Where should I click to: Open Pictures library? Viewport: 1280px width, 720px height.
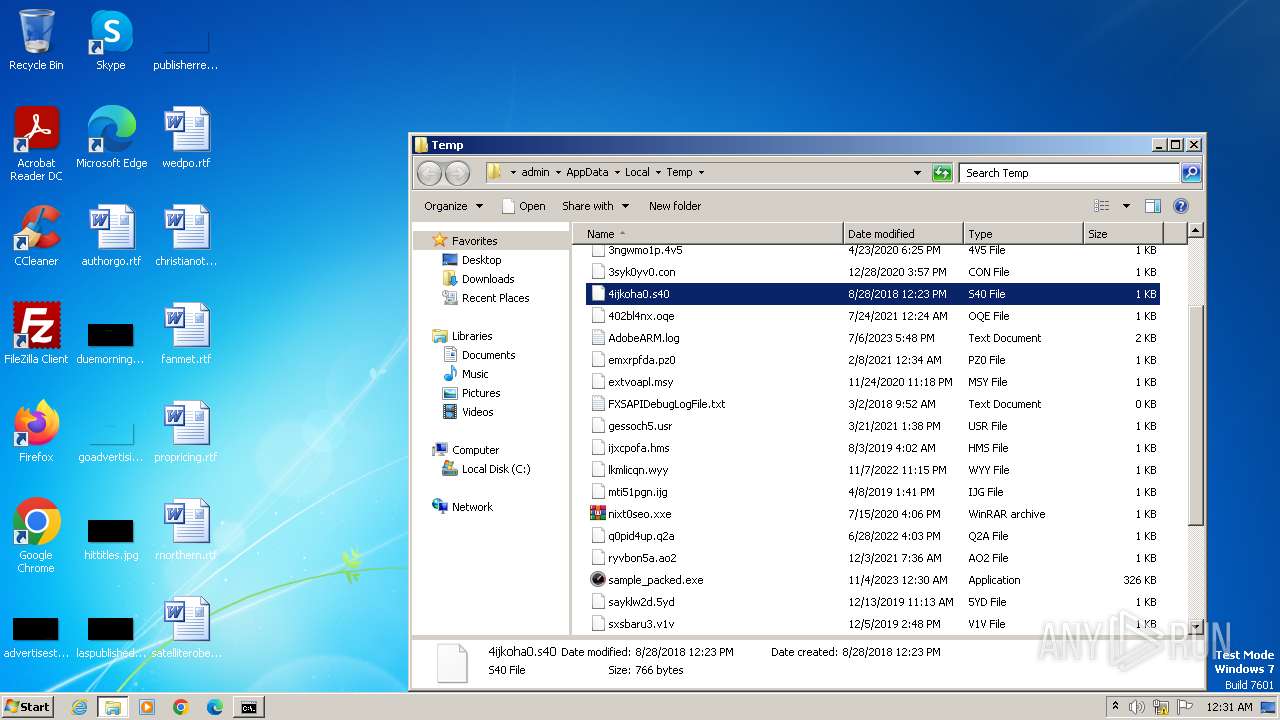coord(481,393)
